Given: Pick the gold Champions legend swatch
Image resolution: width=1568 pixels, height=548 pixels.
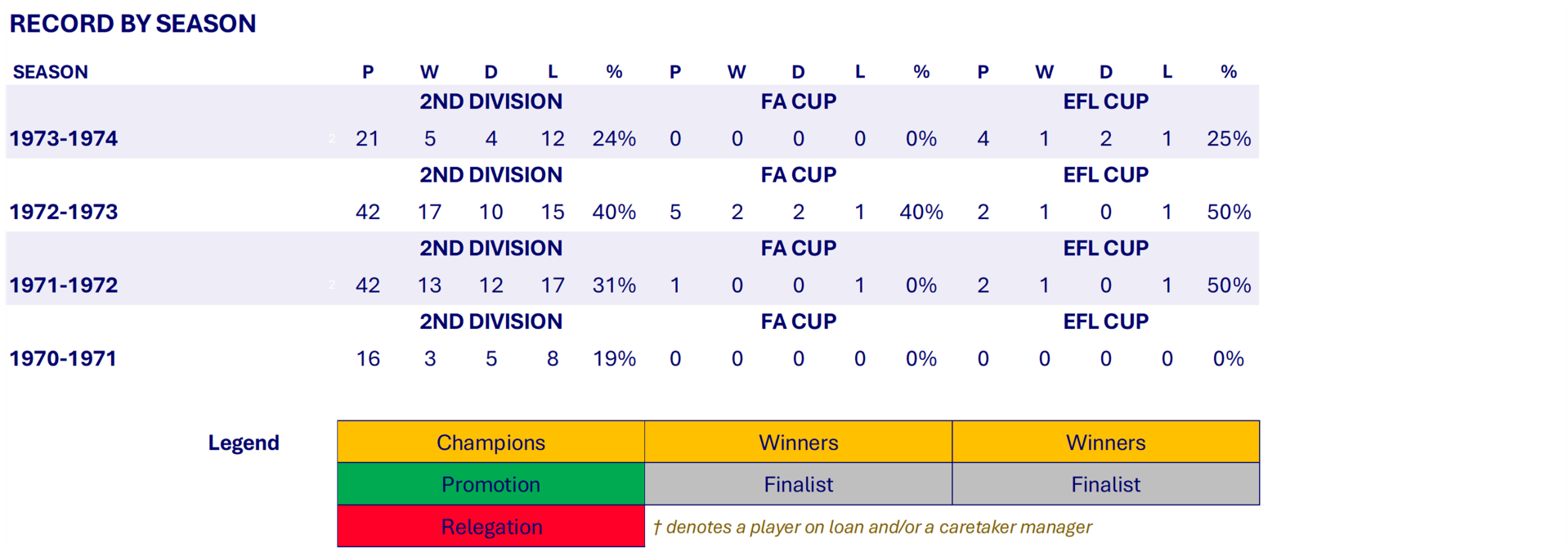Looking at the screenshot, I should point(491,442).
